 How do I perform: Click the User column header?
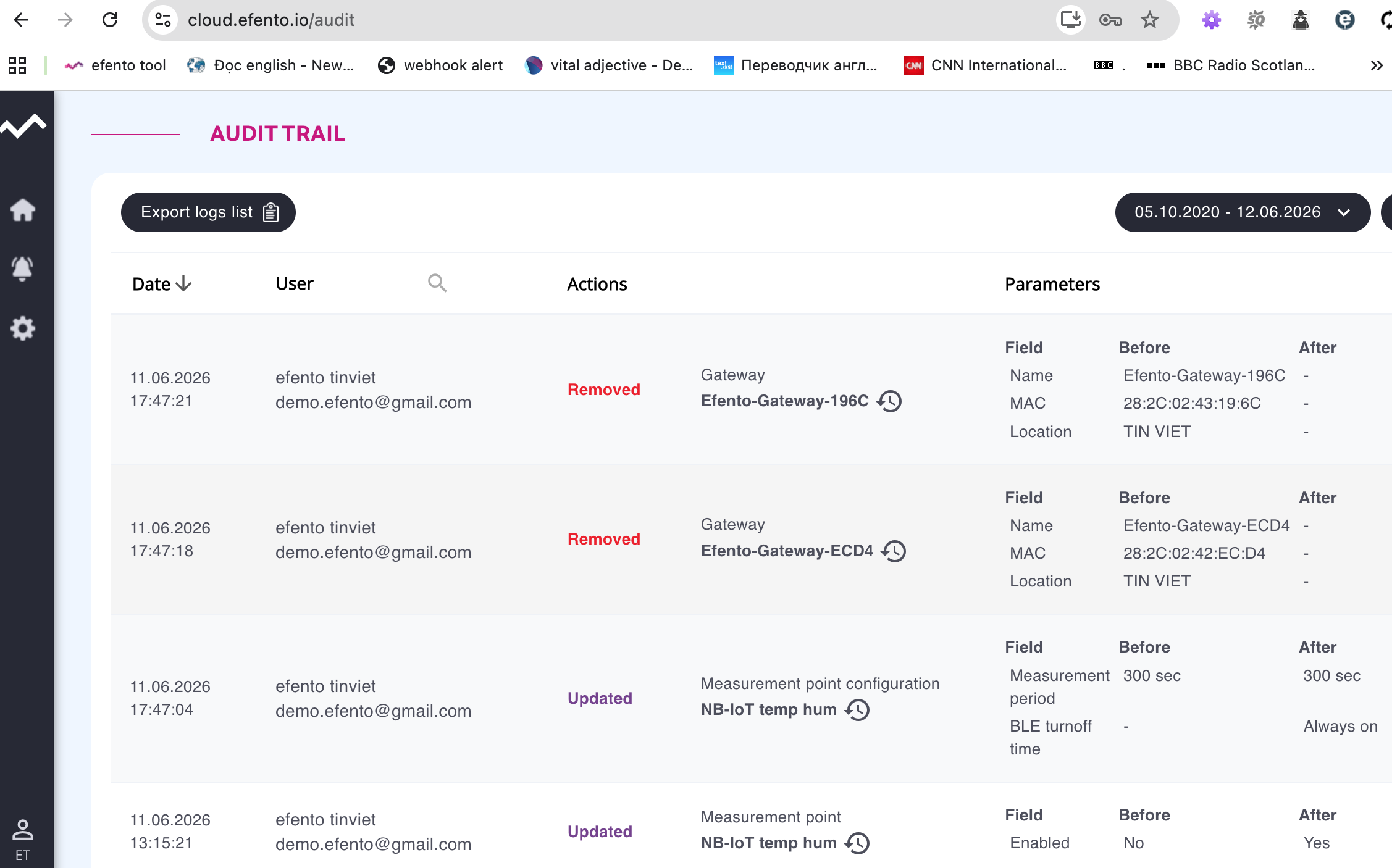(x=295, y=284)
